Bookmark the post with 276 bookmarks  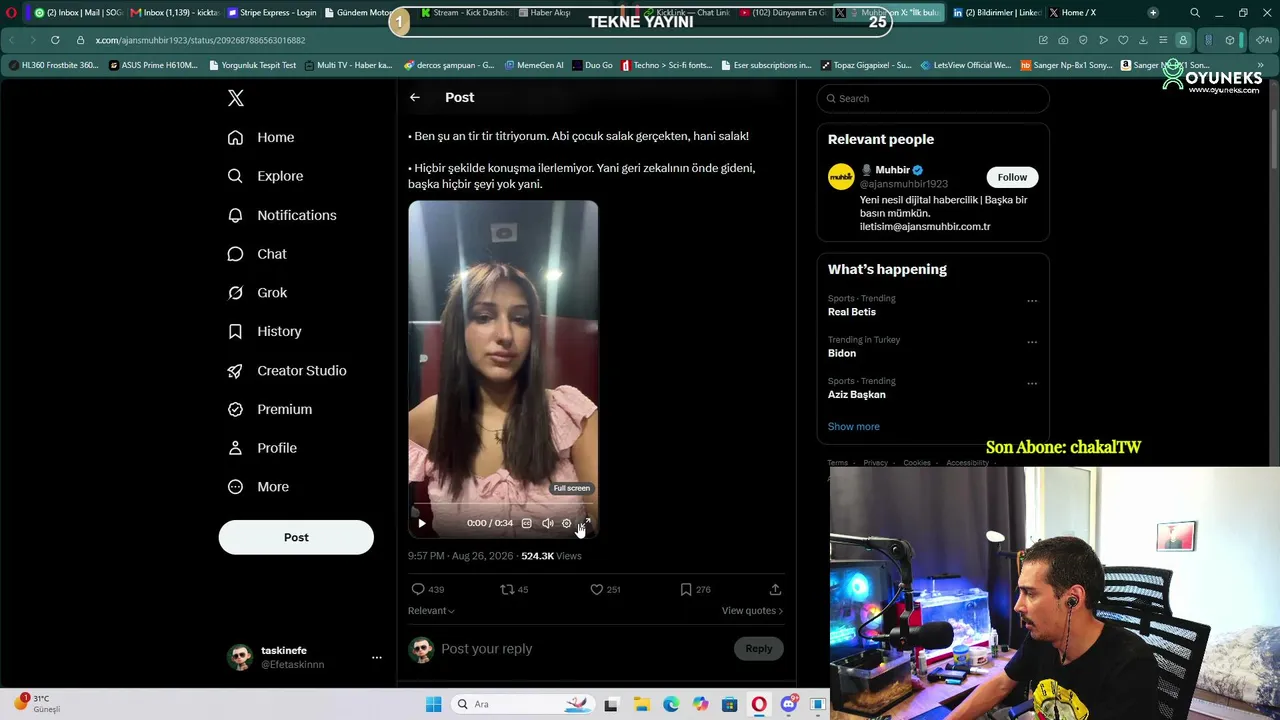coord(695,590)
